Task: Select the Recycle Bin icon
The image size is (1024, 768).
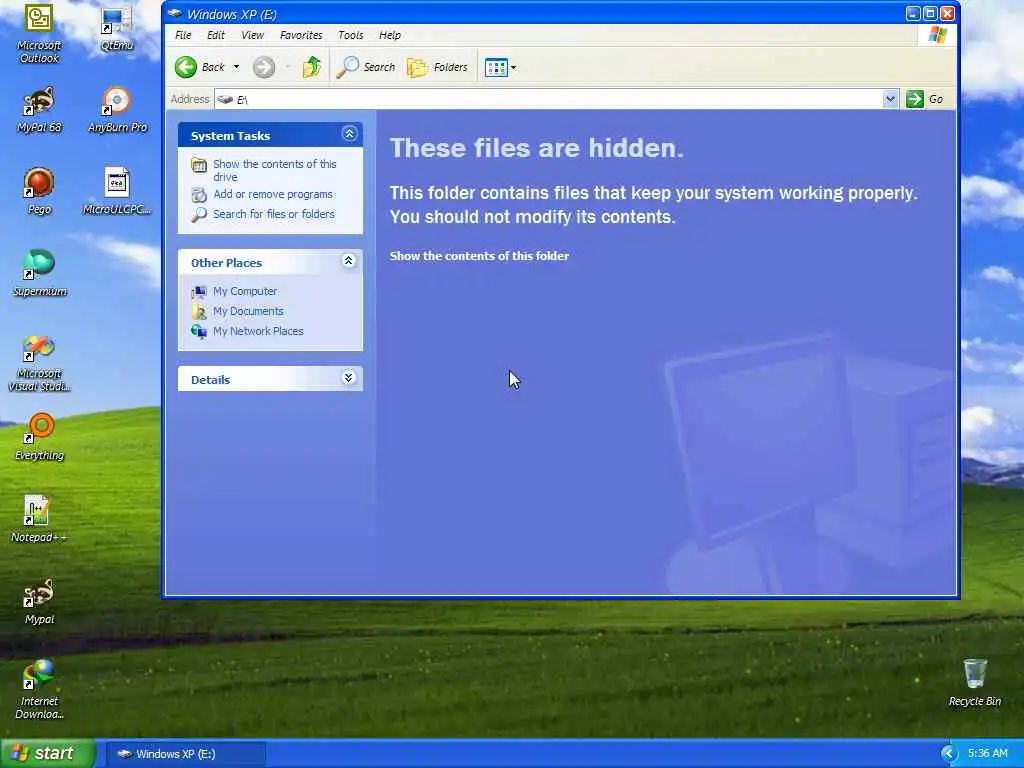Action: 974,683
